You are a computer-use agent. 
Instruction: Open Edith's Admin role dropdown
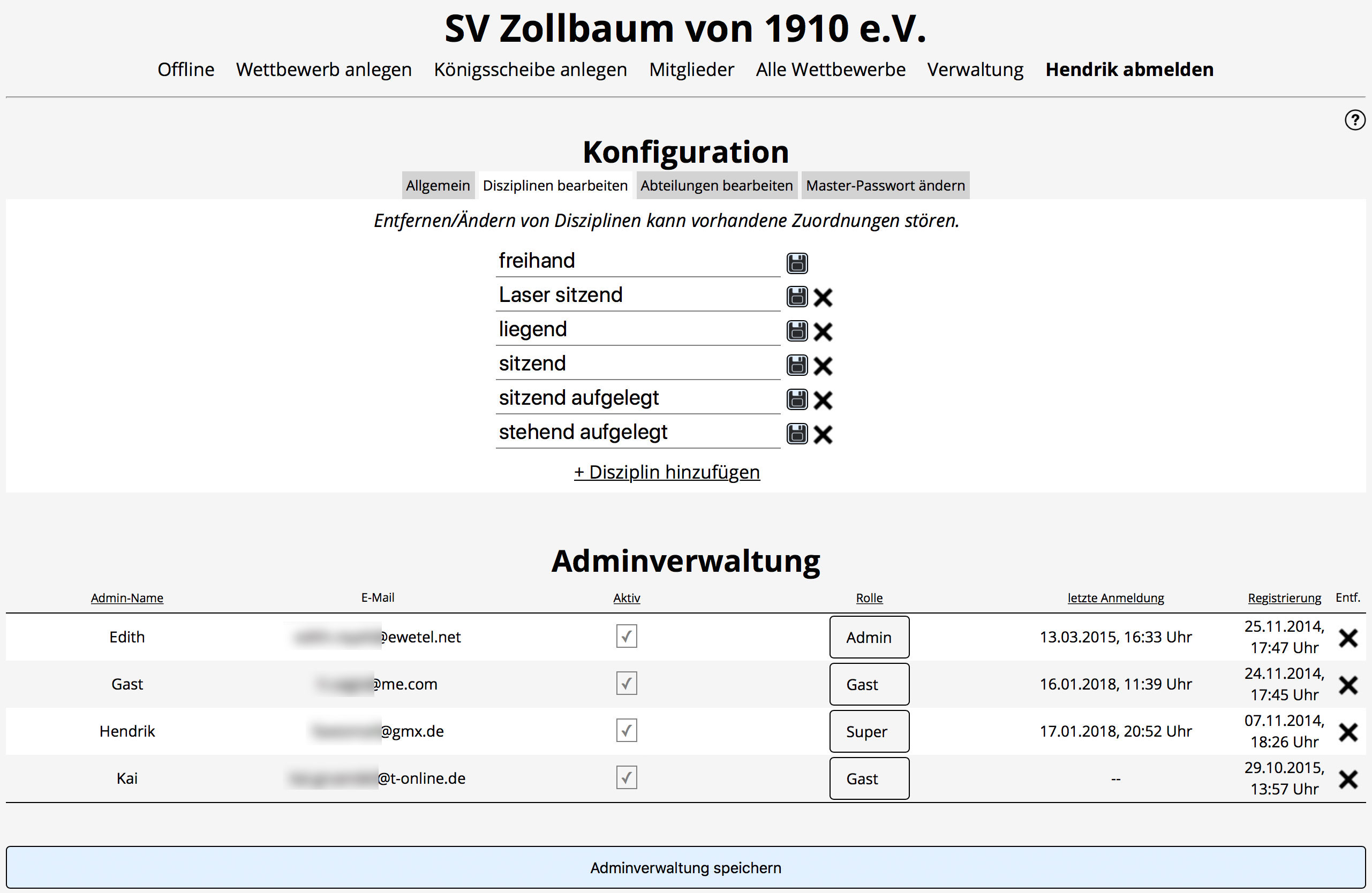click(869, 637)
